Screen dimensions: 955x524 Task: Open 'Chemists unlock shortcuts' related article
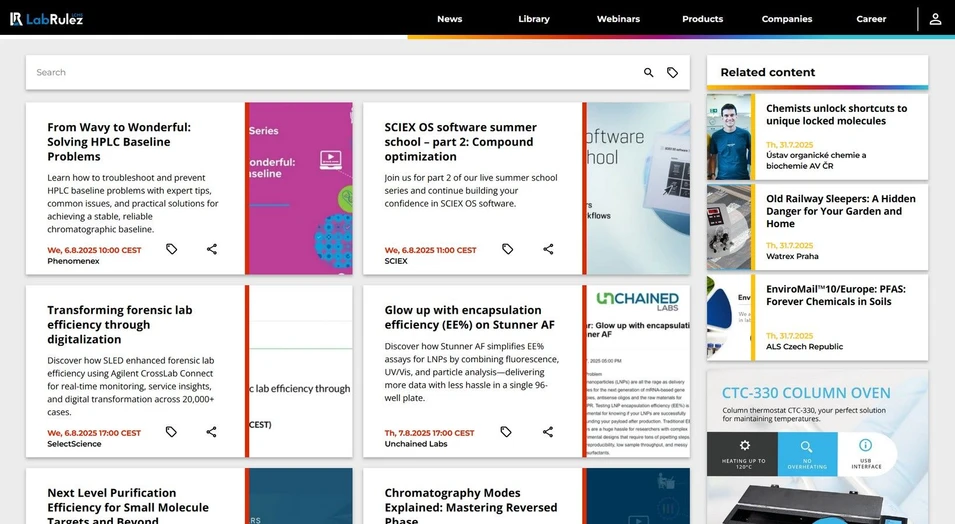tap(836, 115)
